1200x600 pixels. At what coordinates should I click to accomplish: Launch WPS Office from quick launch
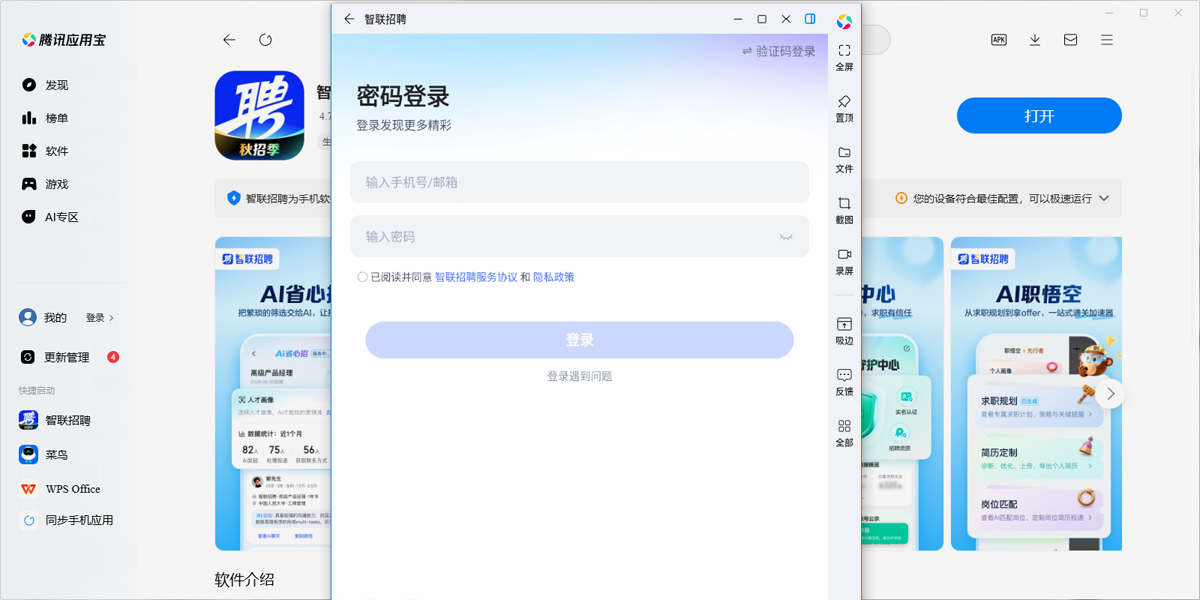pos(60,489)
